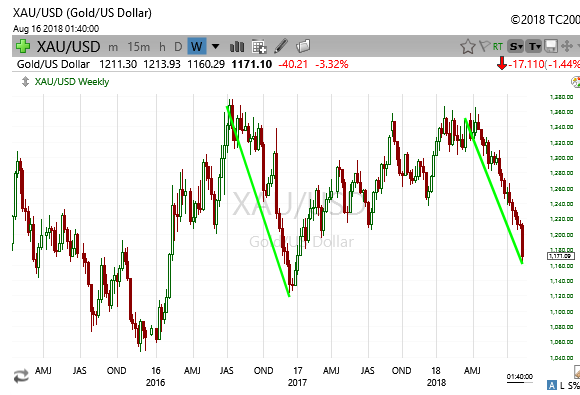The image size is (580, 395).
Task: Click the up-down arrows beside XAU/USD Weekly
Action: point(25,81)
